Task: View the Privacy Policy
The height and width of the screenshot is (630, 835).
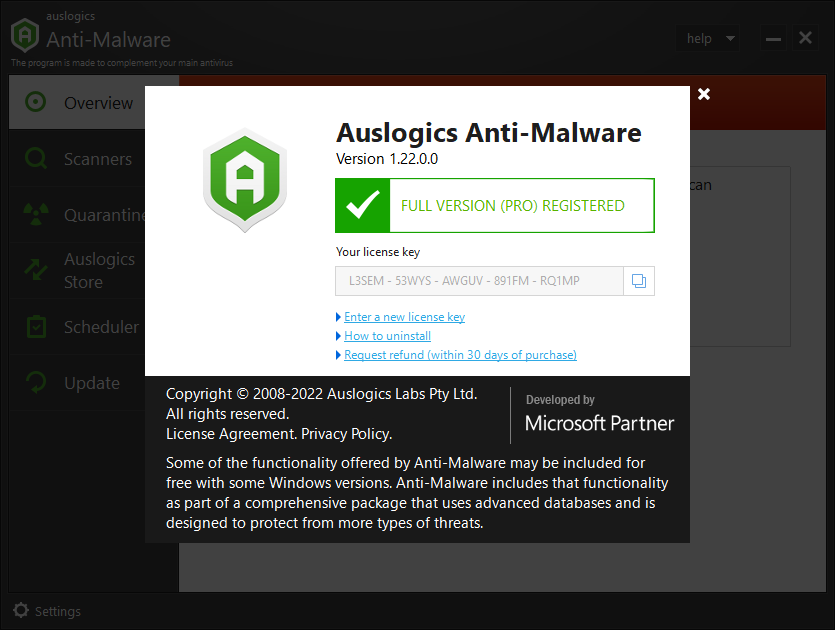Action: 345,433
